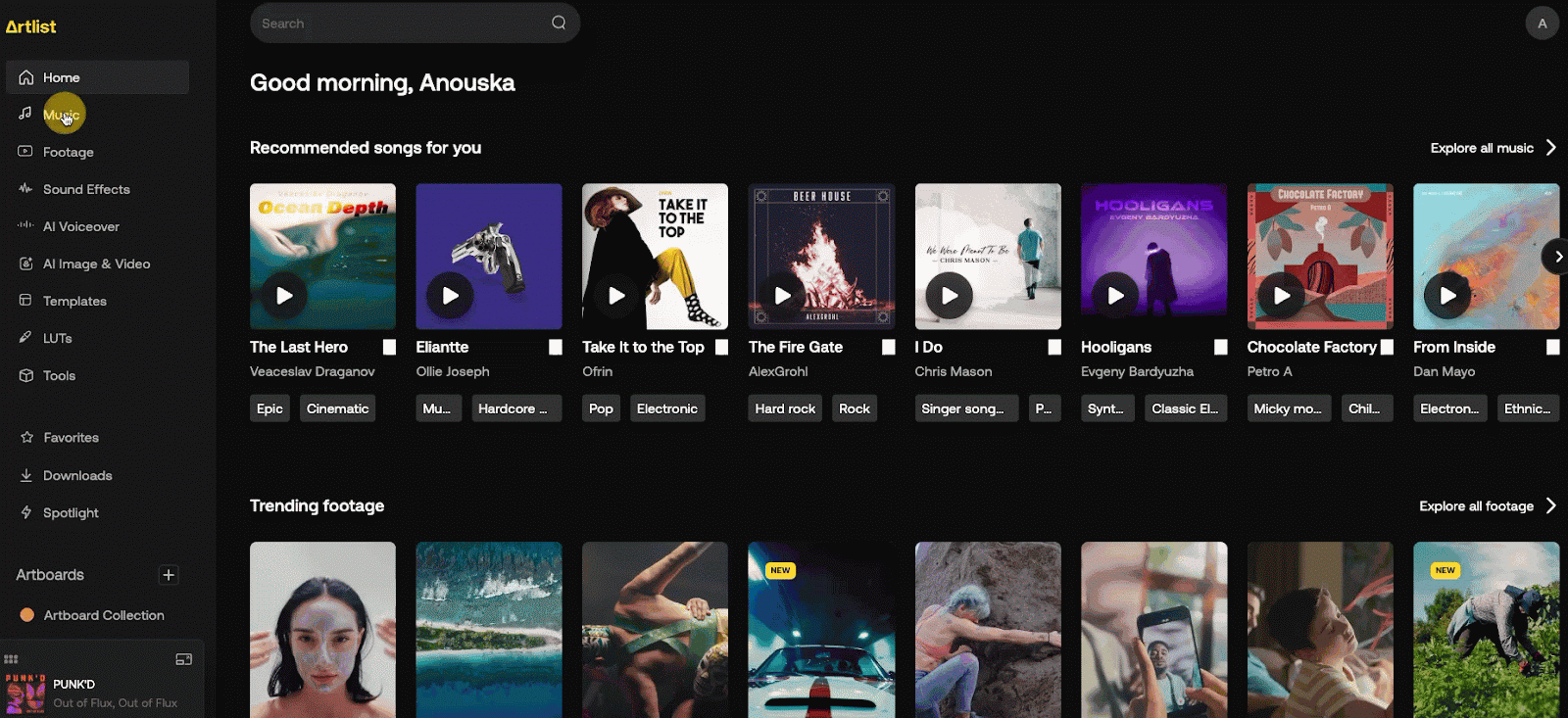Expand Explore all music arrow
Image resolution: width=1568 pixels, height=718 pixels.
(1550, 148)
